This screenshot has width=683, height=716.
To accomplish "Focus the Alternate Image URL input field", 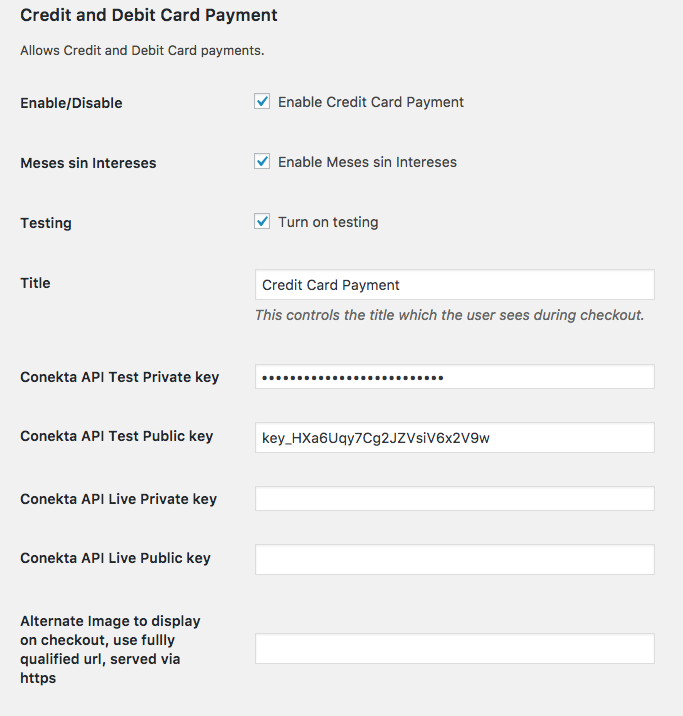I will click(454, 649).
